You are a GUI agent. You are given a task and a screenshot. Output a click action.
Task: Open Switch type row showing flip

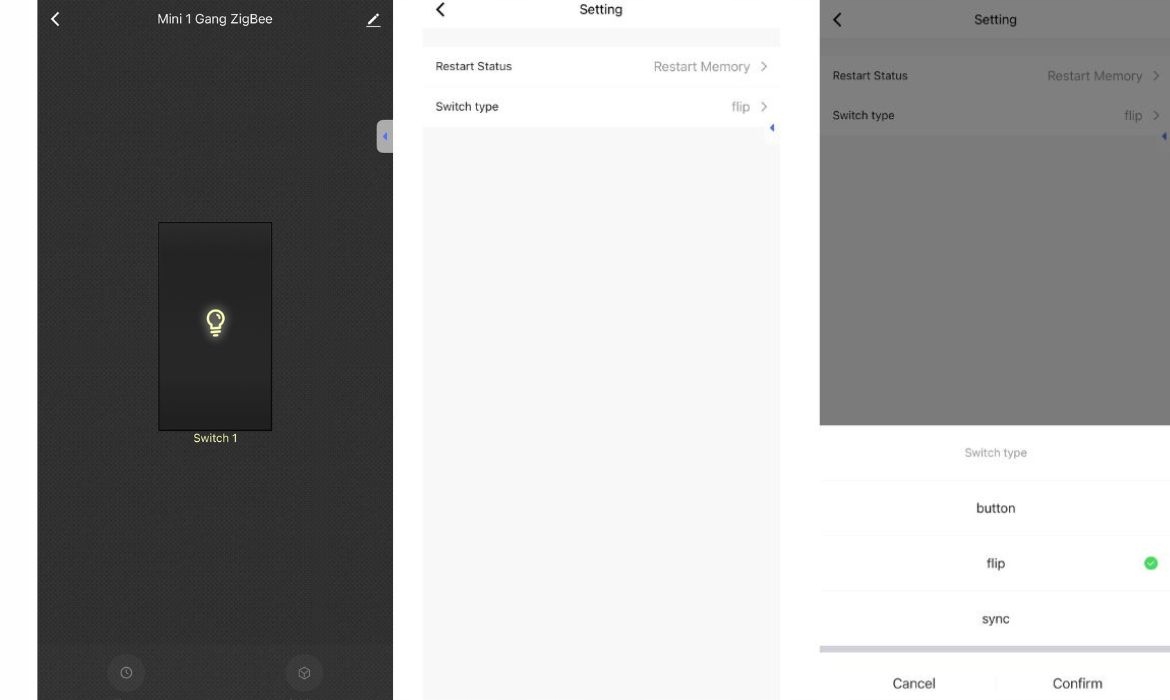click(601, 107)
